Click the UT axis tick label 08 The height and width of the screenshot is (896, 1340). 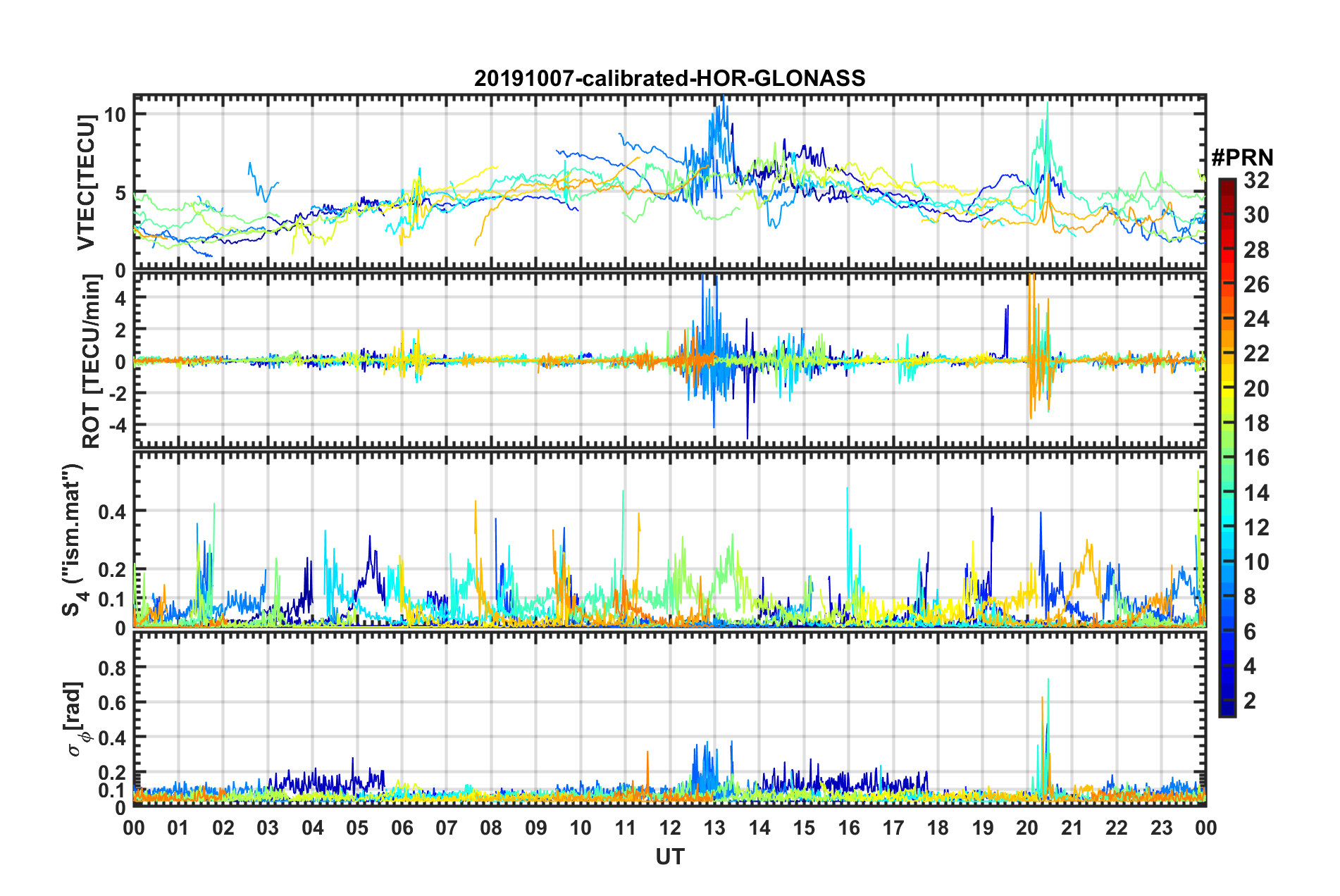pyautogui.click(x=491, y=828)
